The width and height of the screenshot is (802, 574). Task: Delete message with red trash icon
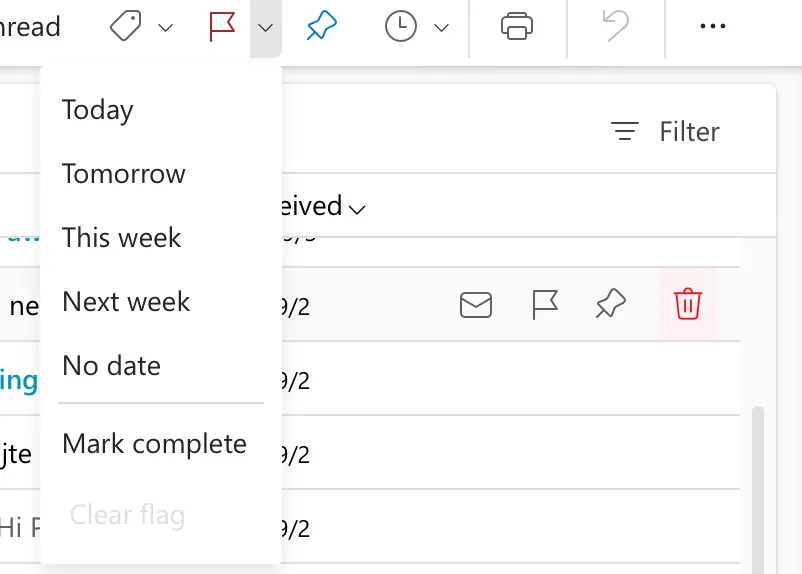point(688,304)
